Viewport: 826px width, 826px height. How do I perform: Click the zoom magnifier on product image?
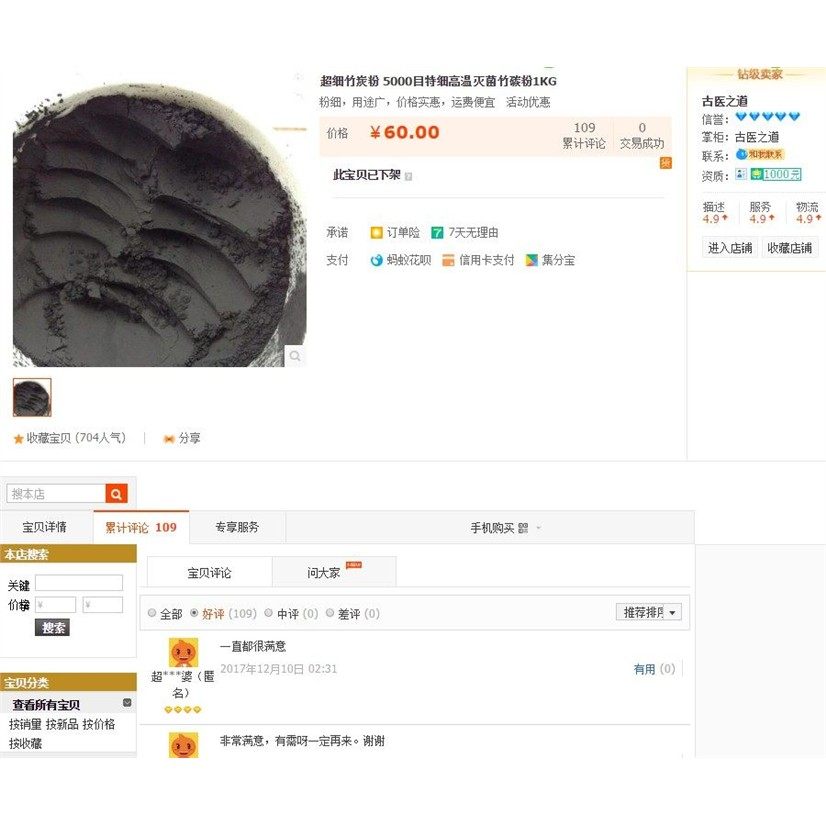pos(295,356)
